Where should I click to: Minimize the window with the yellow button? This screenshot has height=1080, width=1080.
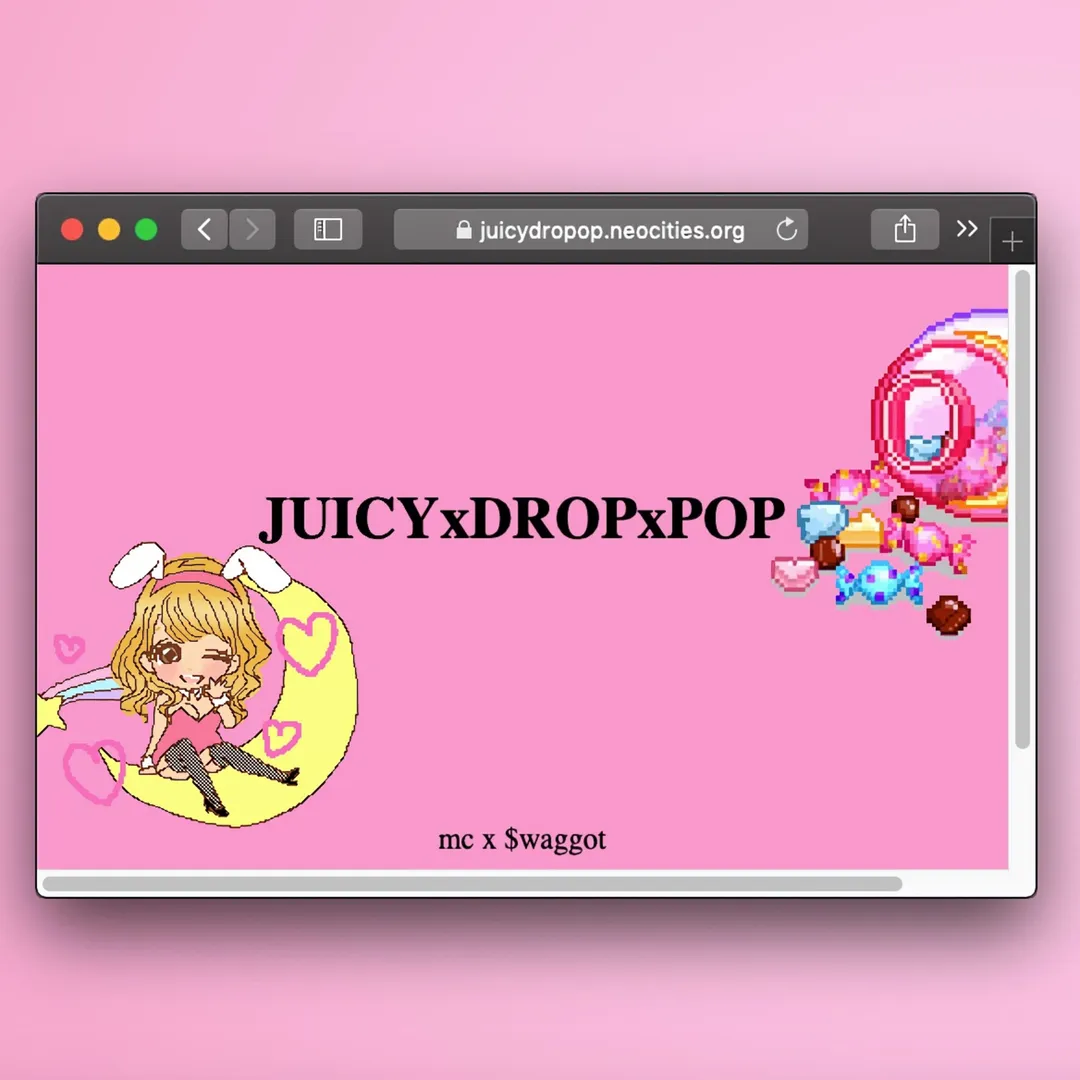point(109,230)
